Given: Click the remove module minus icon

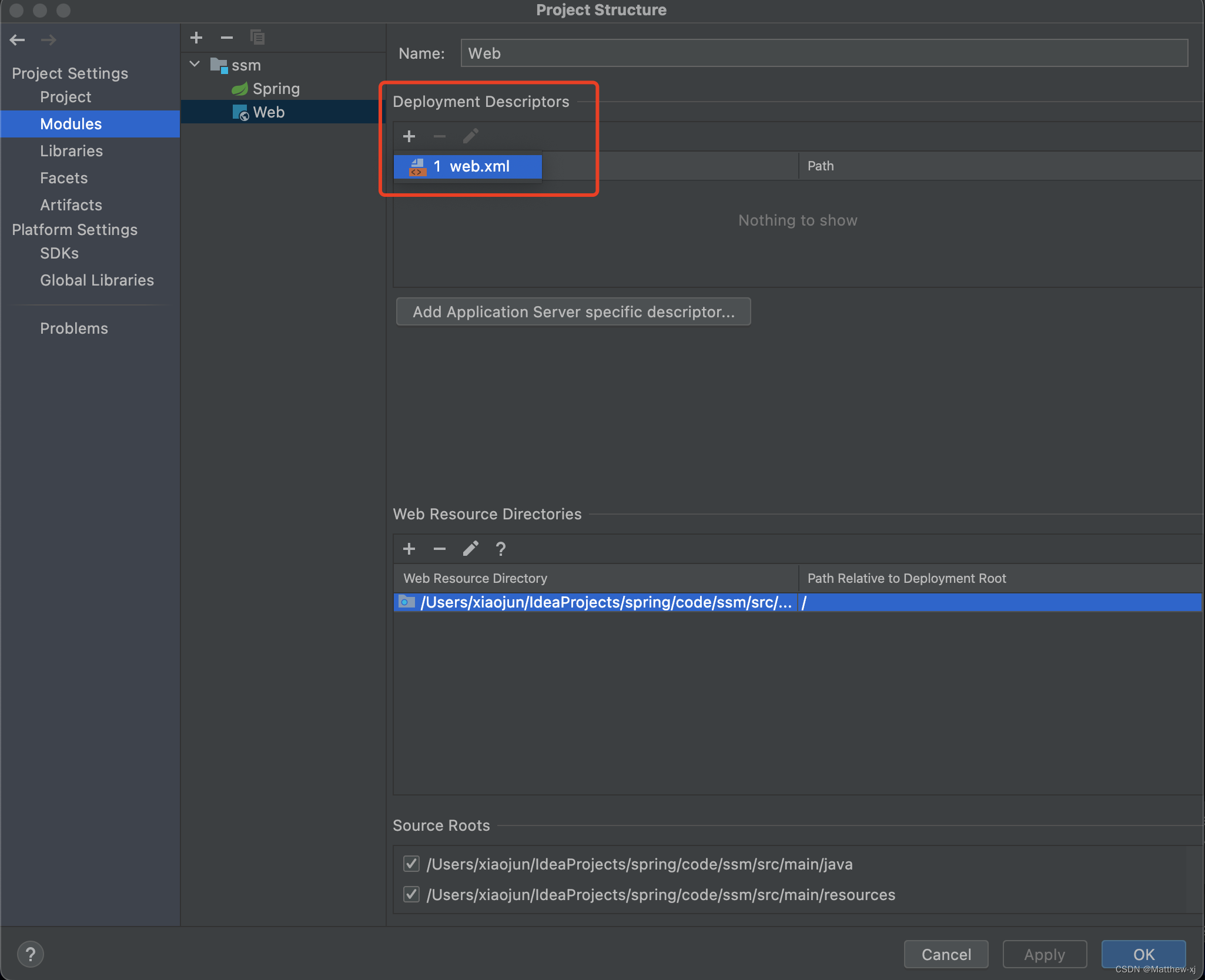Looking at the screenshot, I should [227, 38].
